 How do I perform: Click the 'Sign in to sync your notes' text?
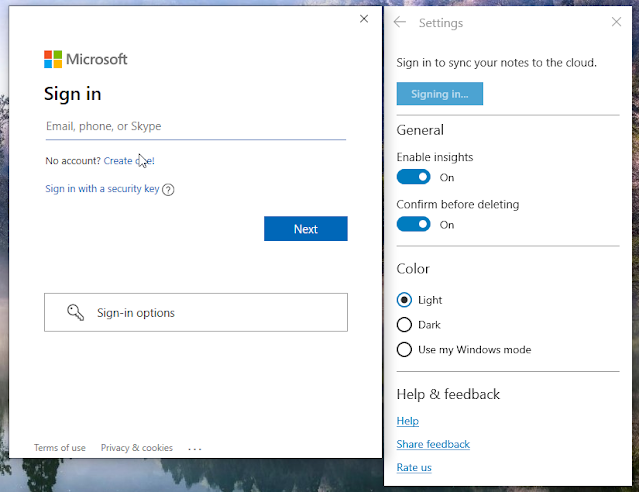pyautogui.click(x=496, y=63)
